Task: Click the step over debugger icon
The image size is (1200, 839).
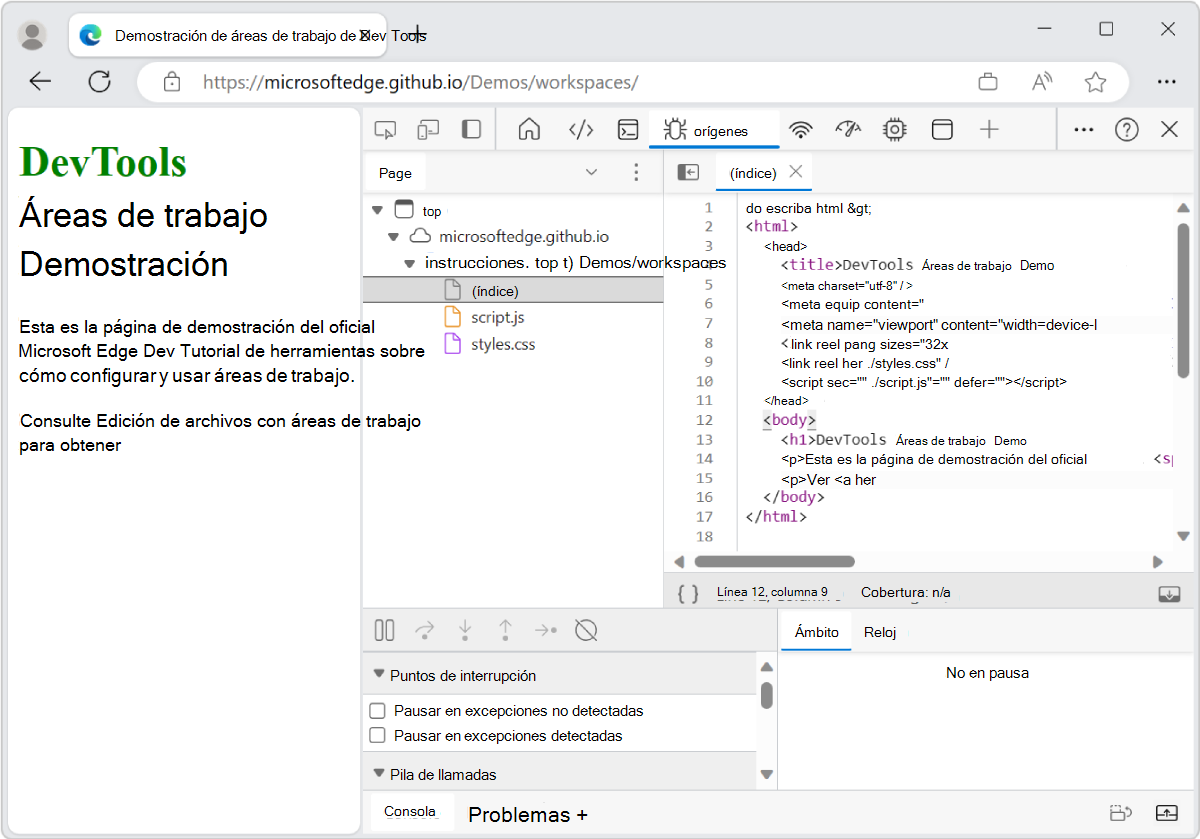Action: [424, 630]
